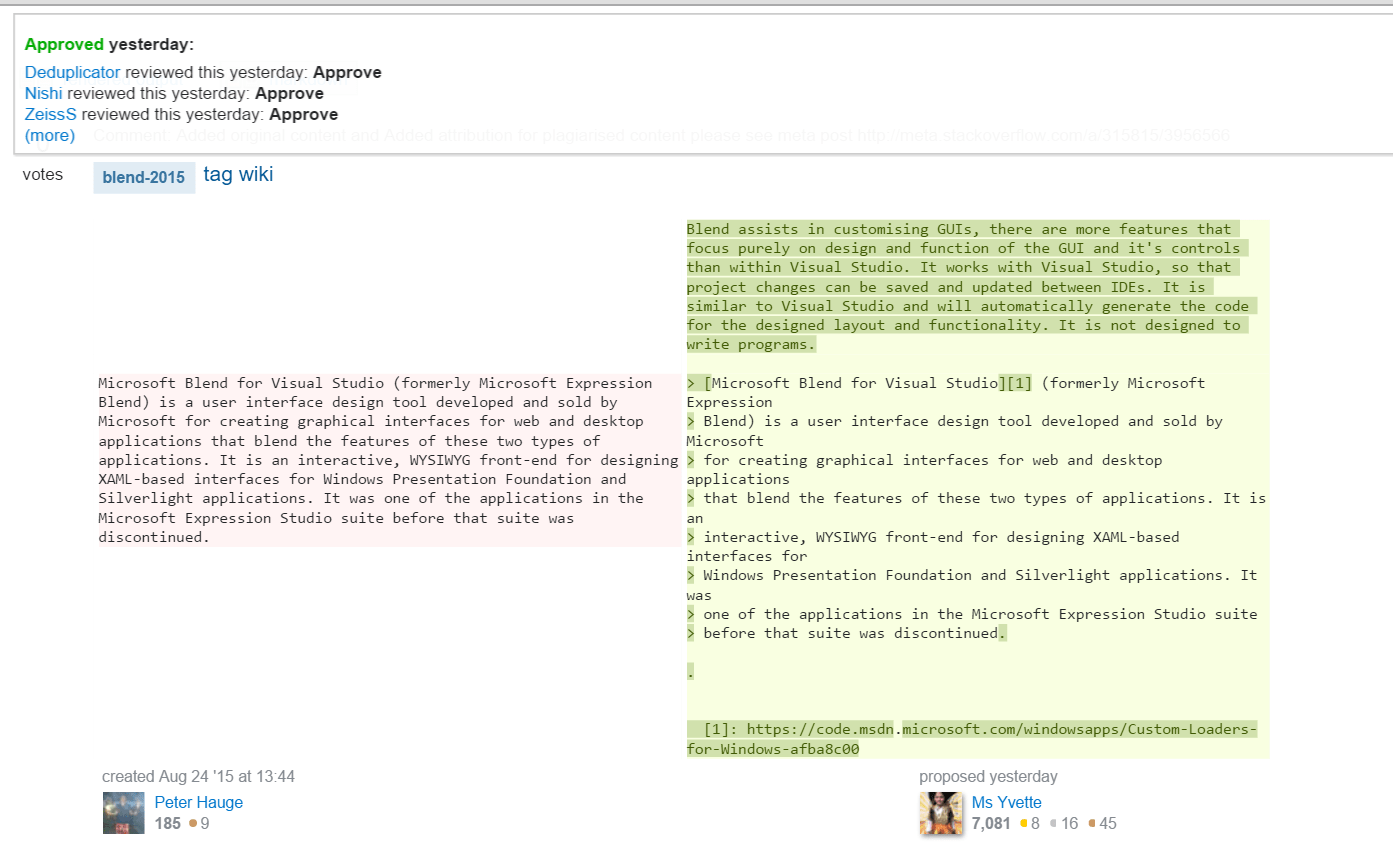Click the 'proposed yesterday' text
This screenshot has width=1393, height=851.
[x=988, y=776]
